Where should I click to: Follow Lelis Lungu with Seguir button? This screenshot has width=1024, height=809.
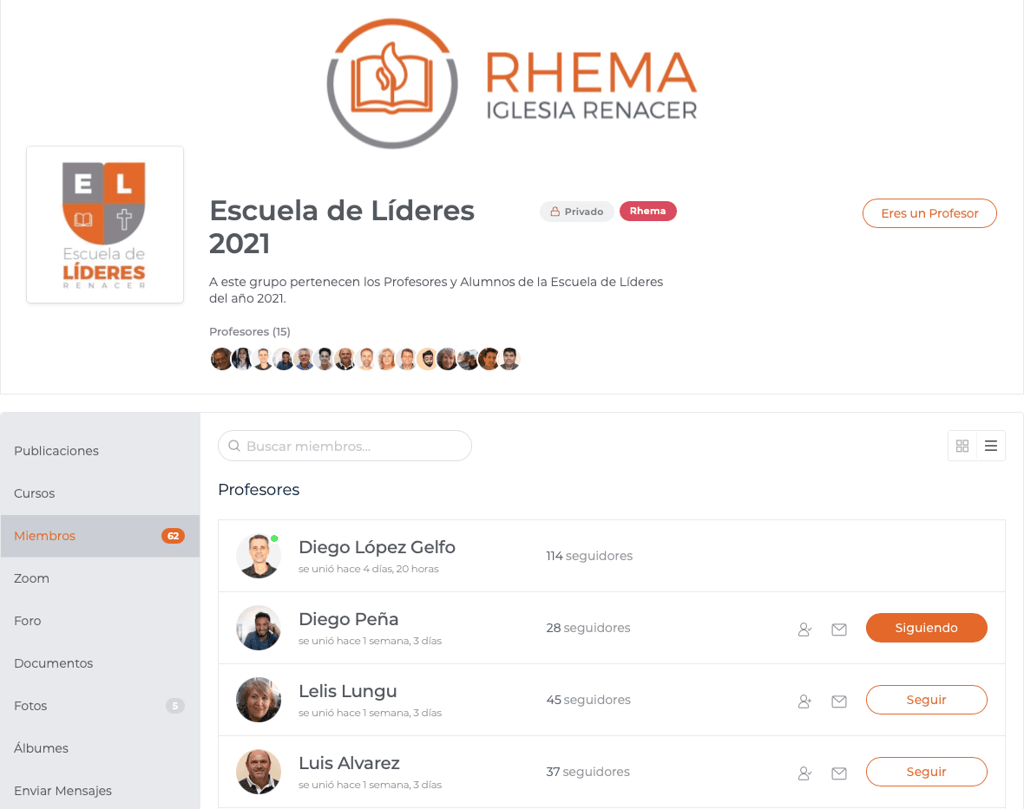(926, 699)
